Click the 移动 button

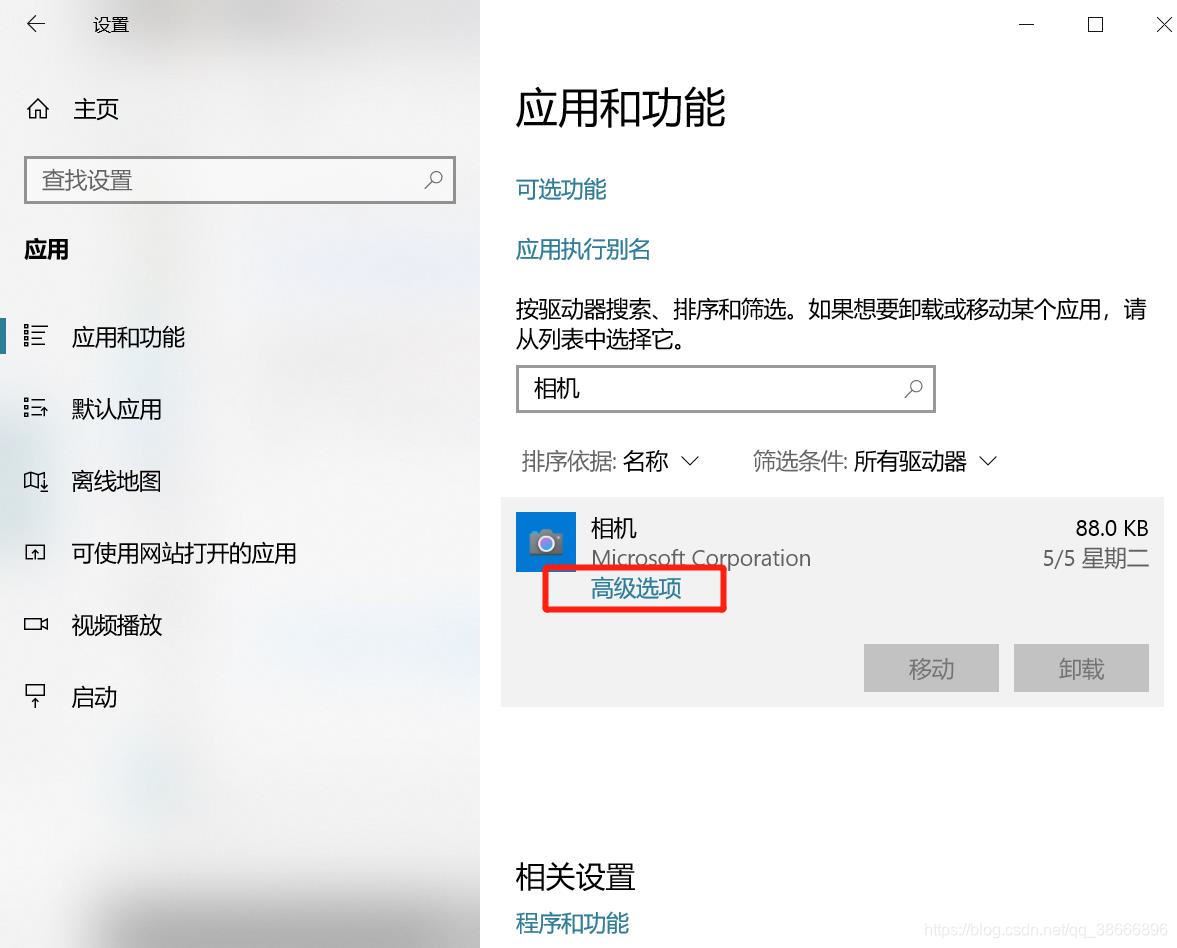click(931, 668)
